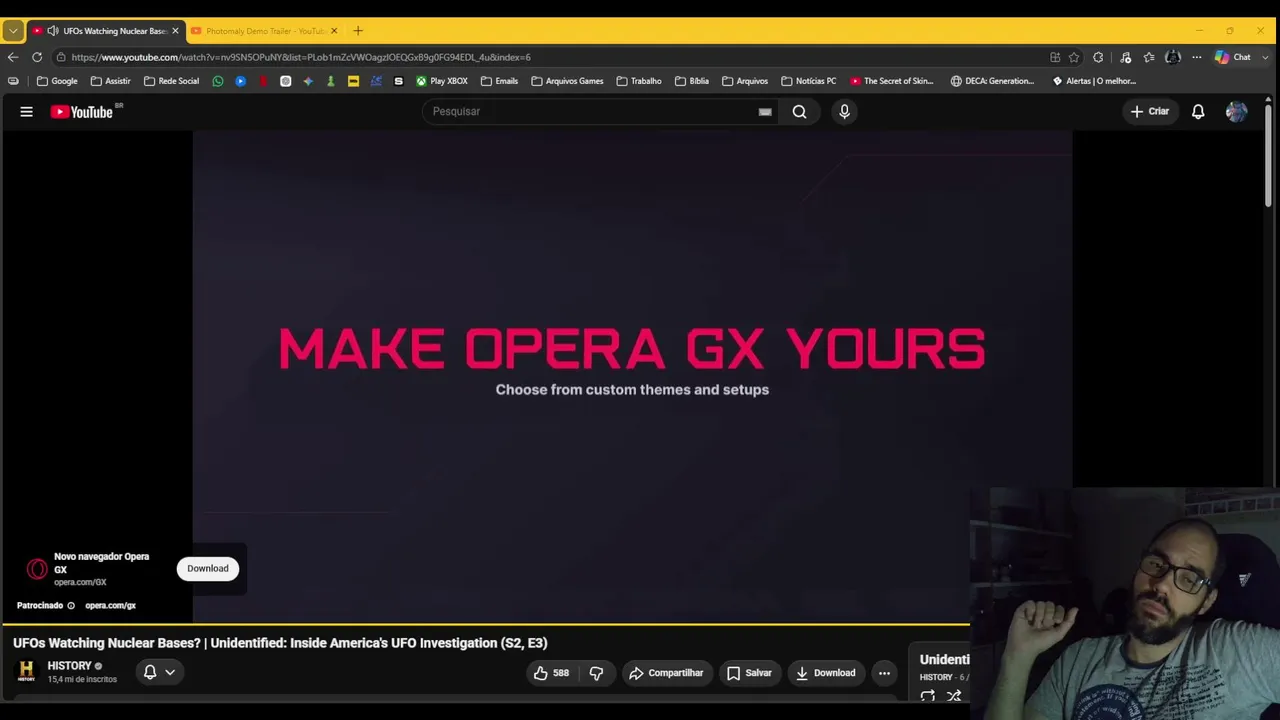Open the DECA: Generation bookmark
This screenshot has height=720, width=1280.
click(x=993, y=81)
